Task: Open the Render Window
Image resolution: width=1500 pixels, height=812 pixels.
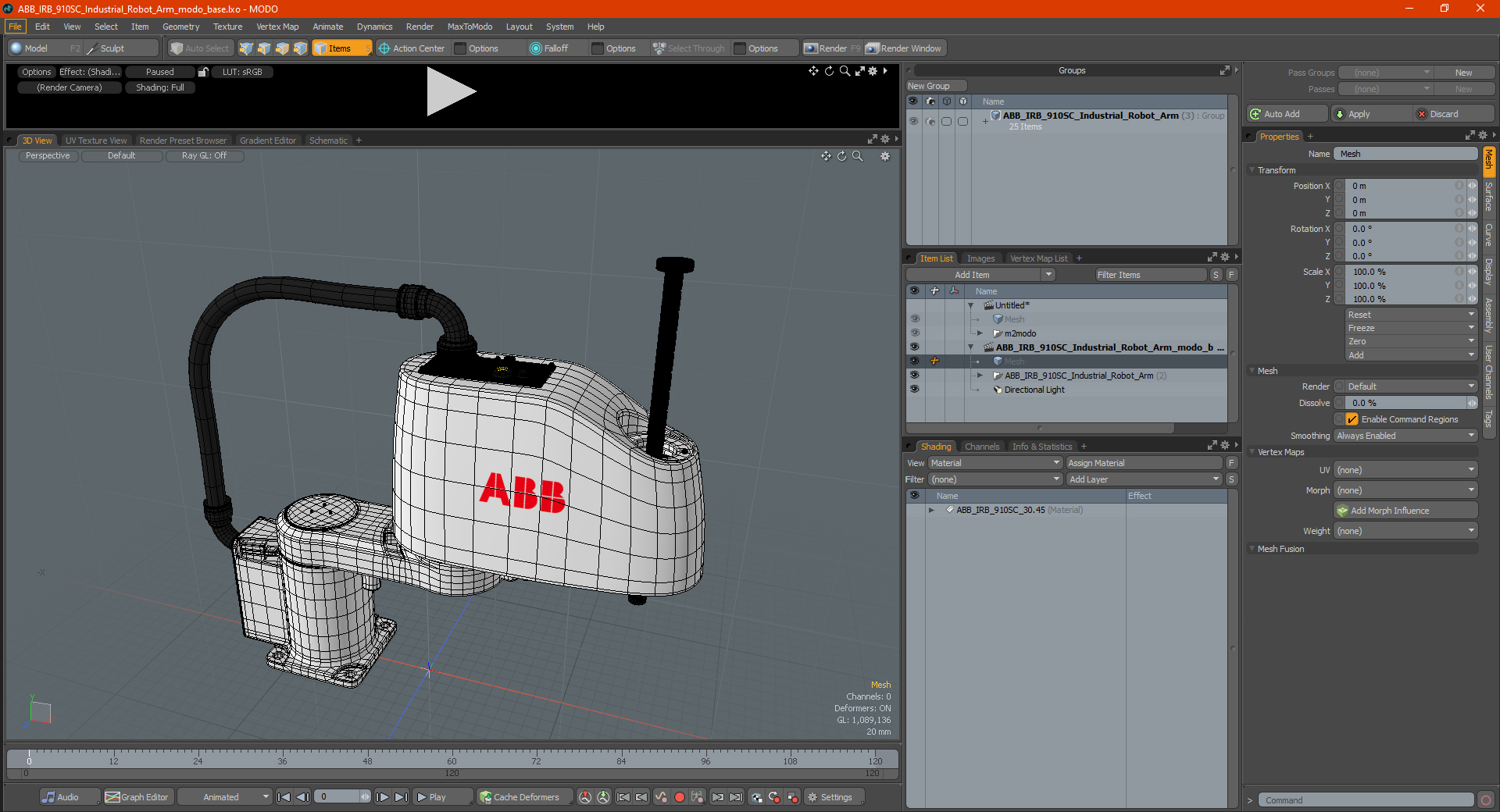Action: tap(905, 48)
